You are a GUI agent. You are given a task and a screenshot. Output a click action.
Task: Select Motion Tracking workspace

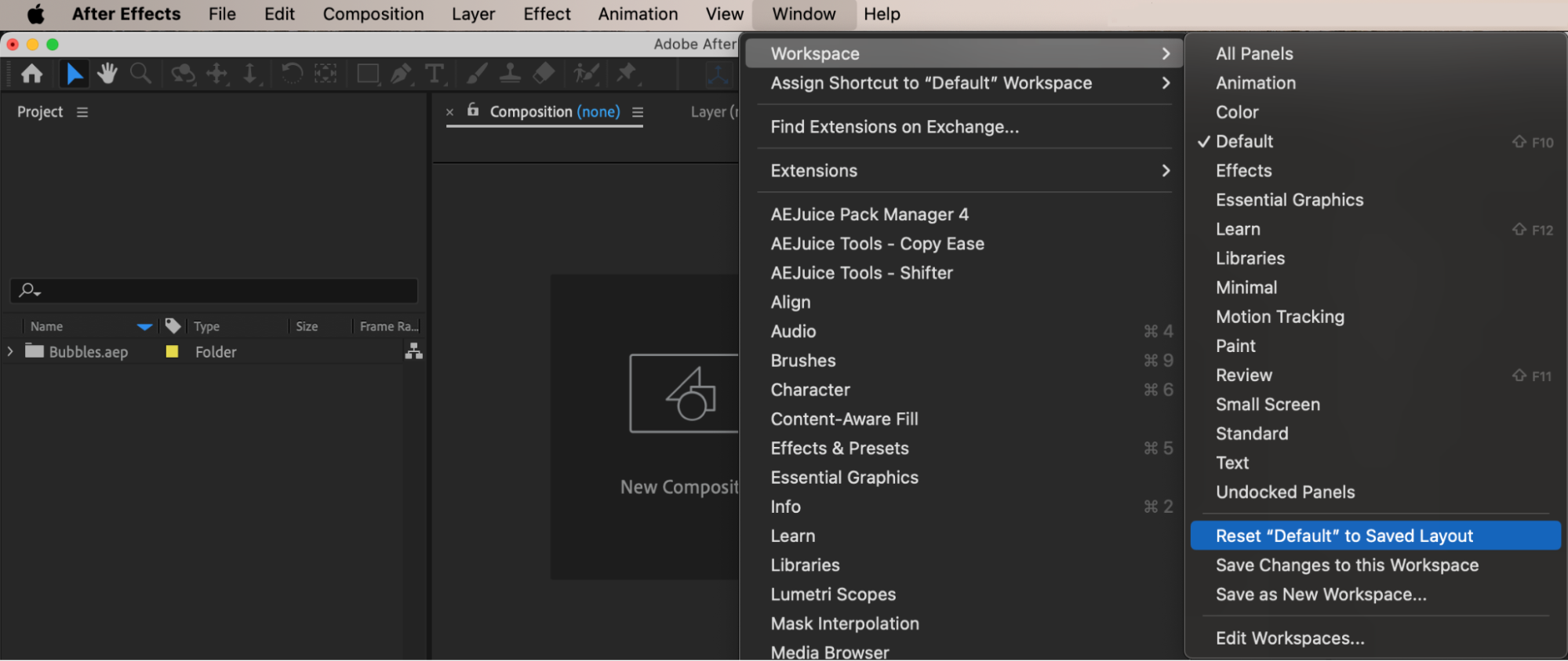click(1279, 317)
